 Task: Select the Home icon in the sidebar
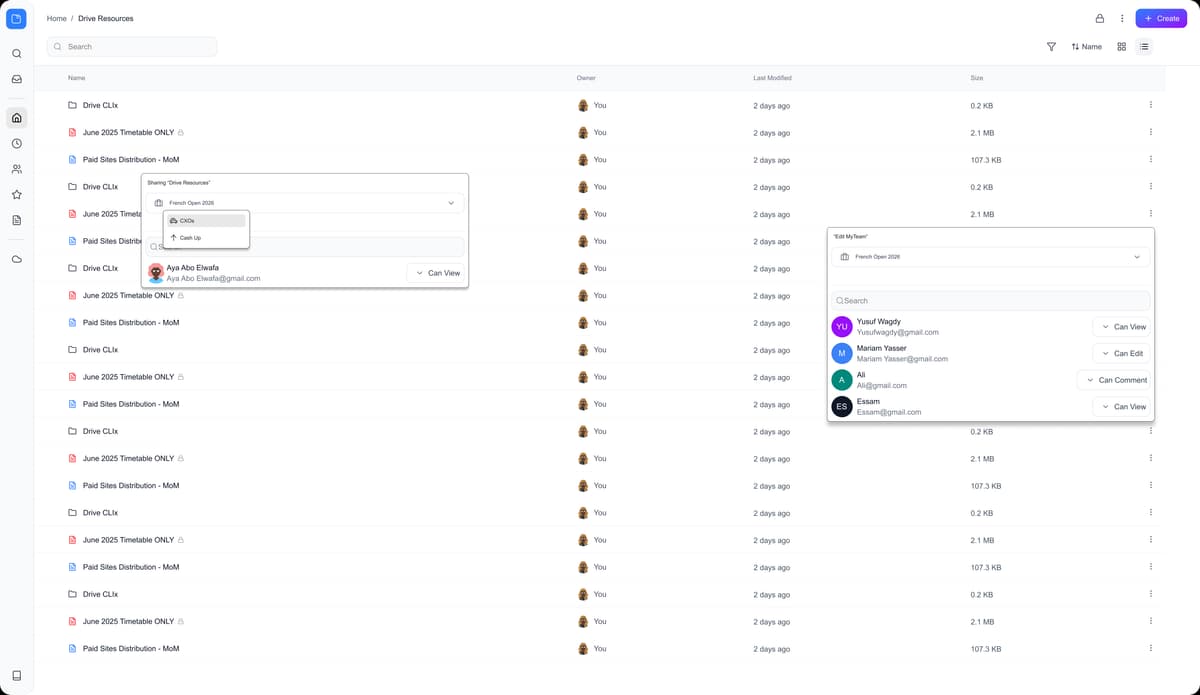pyautogui.click(x=16, y=117)
